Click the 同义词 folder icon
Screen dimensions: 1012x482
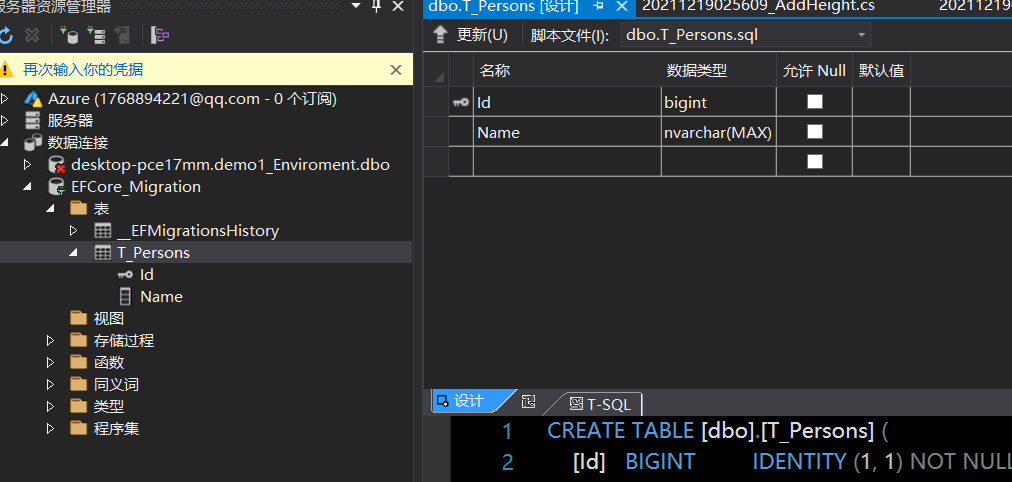click(79, 384)
